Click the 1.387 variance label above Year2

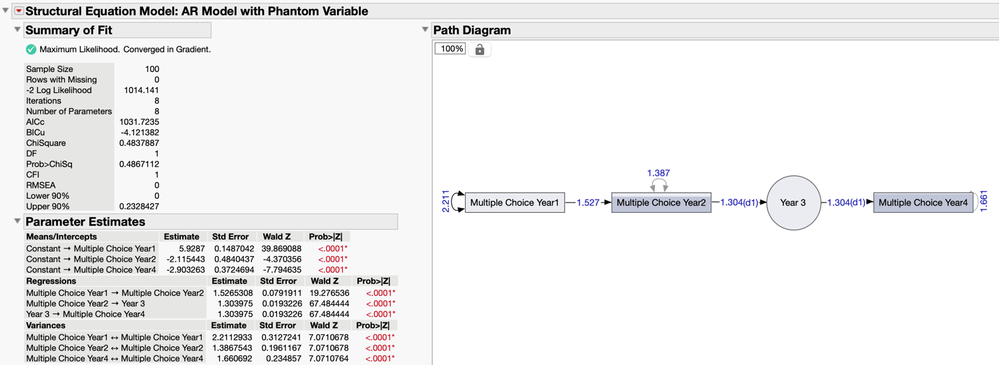tap(658, 173)
